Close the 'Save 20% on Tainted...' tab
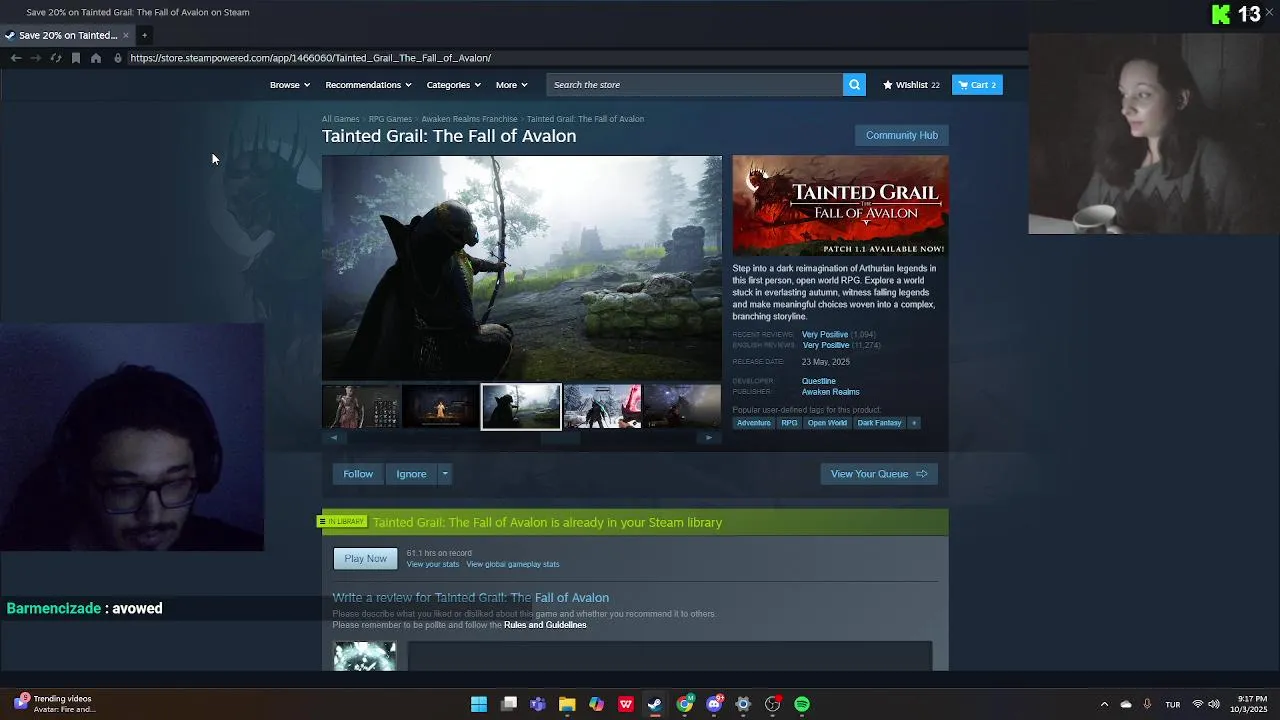 [126, 35]
